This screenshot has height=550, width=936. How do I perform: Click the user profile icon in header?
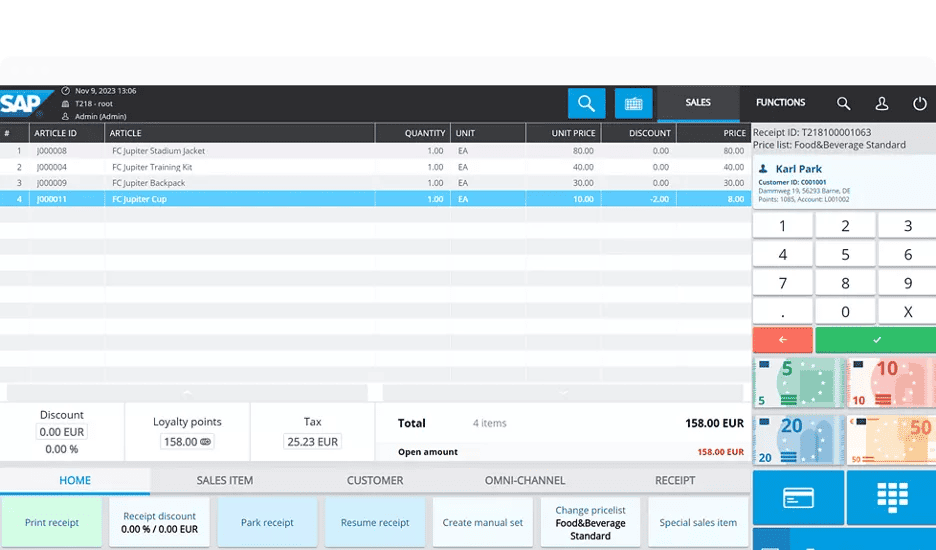[x=882, y=103]
